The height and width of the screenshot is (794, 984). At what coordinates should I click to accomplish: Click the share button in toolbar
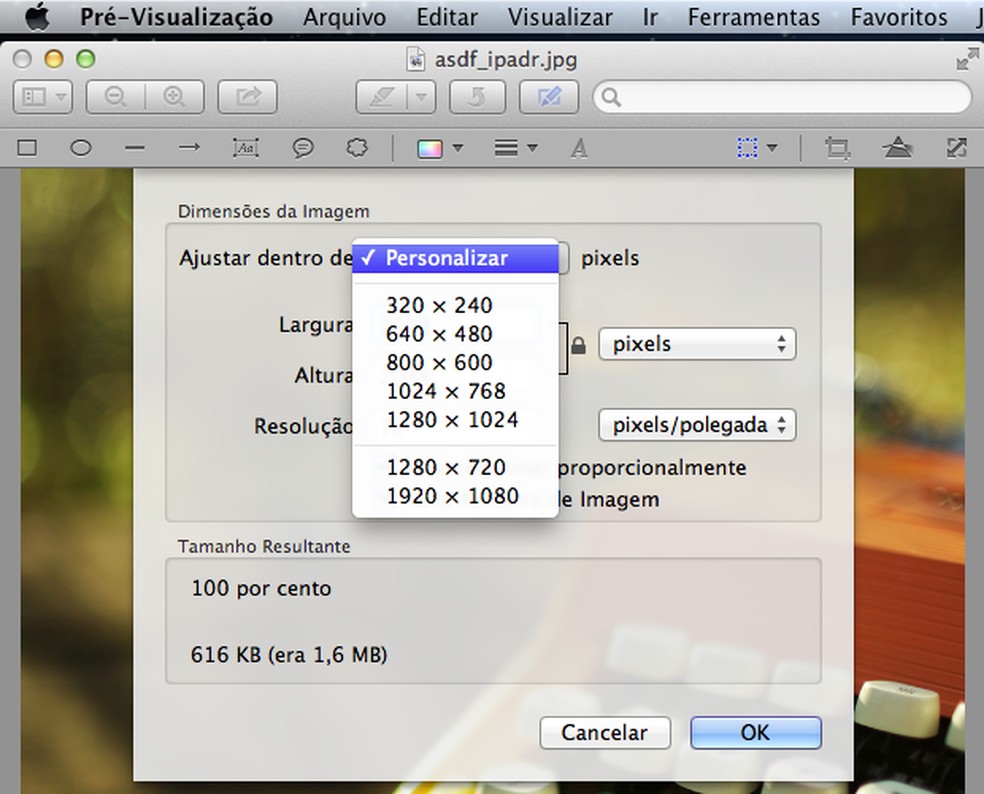coord(247,97)
